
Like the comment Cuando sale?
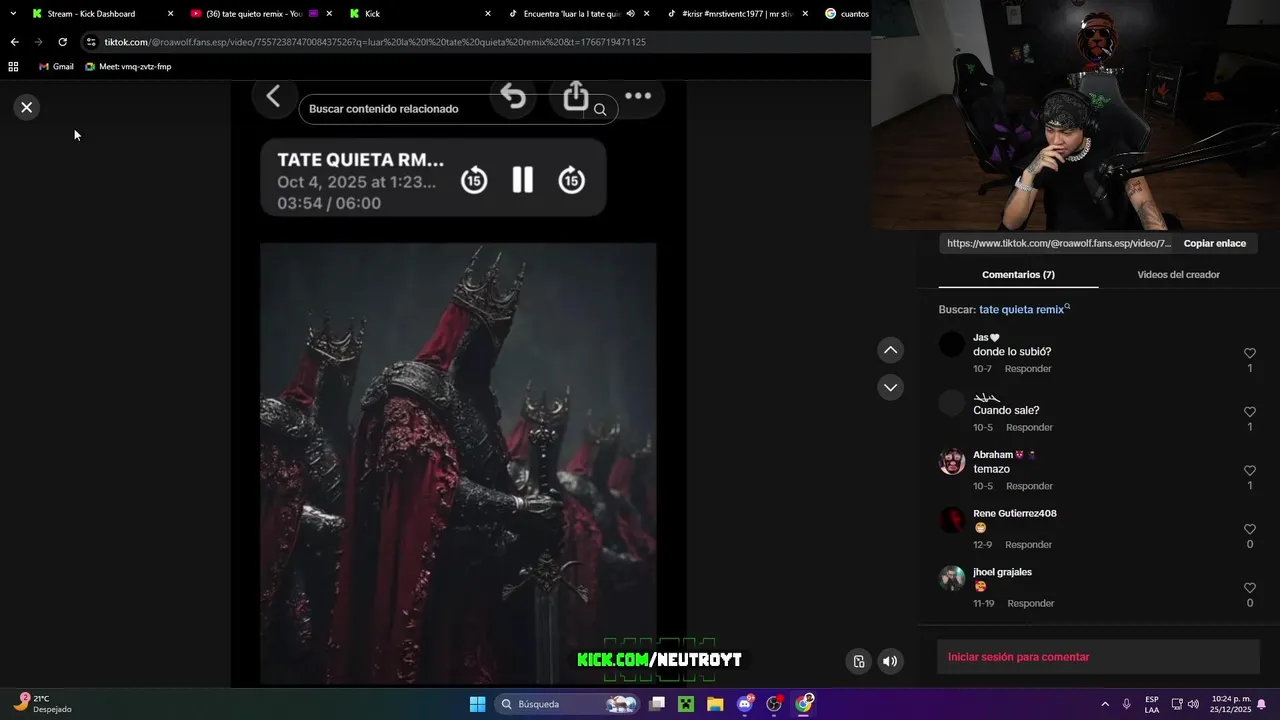1250,412
